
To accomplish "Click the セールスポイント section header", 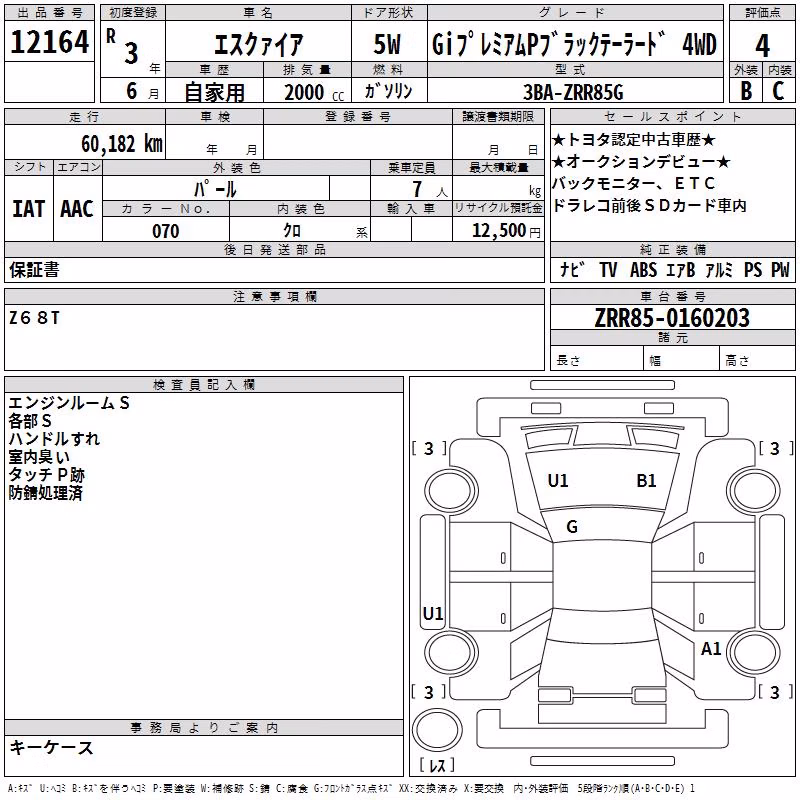I will (x=672, y=117).
